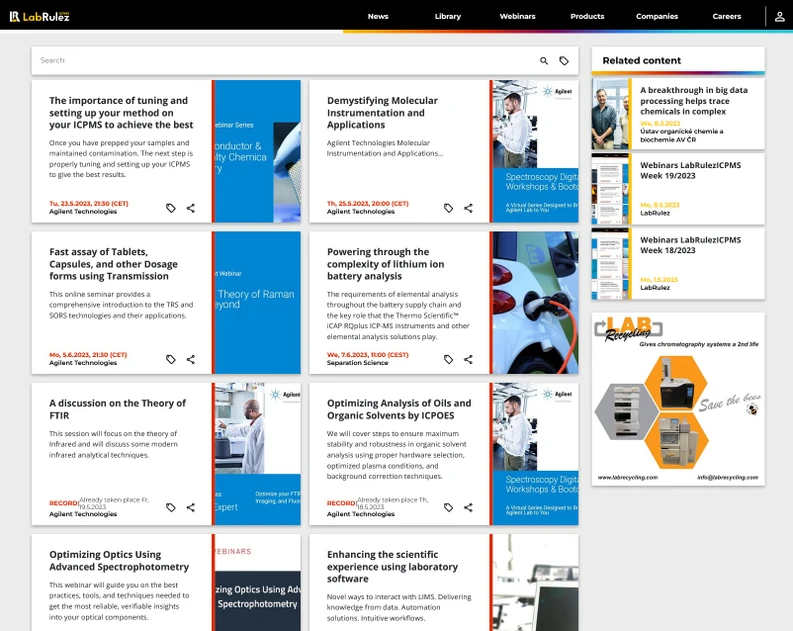Click 'Ústav organické chemie a biochemie AV ČR' text
The width and height of the screenshot is (793, 631).
[682, 135]
